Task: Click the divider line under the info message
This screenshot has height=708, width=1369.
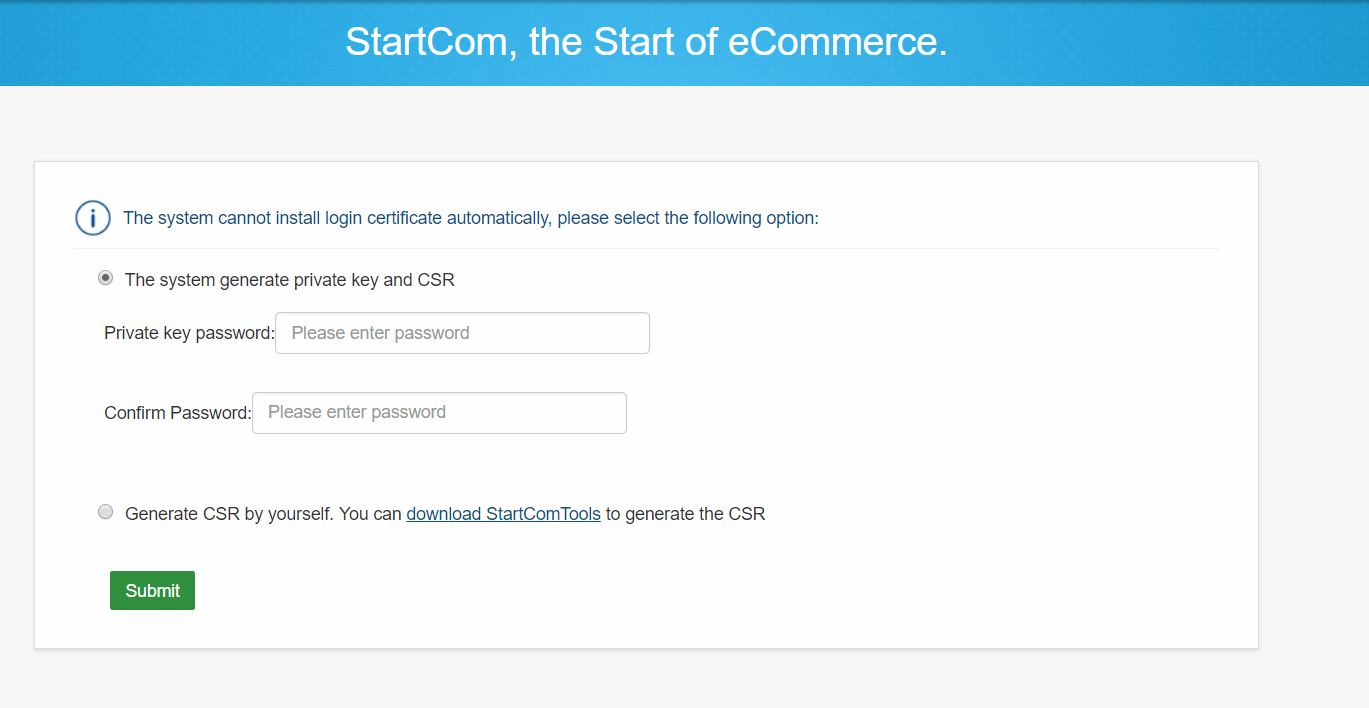Action: [x=646, y=248]
